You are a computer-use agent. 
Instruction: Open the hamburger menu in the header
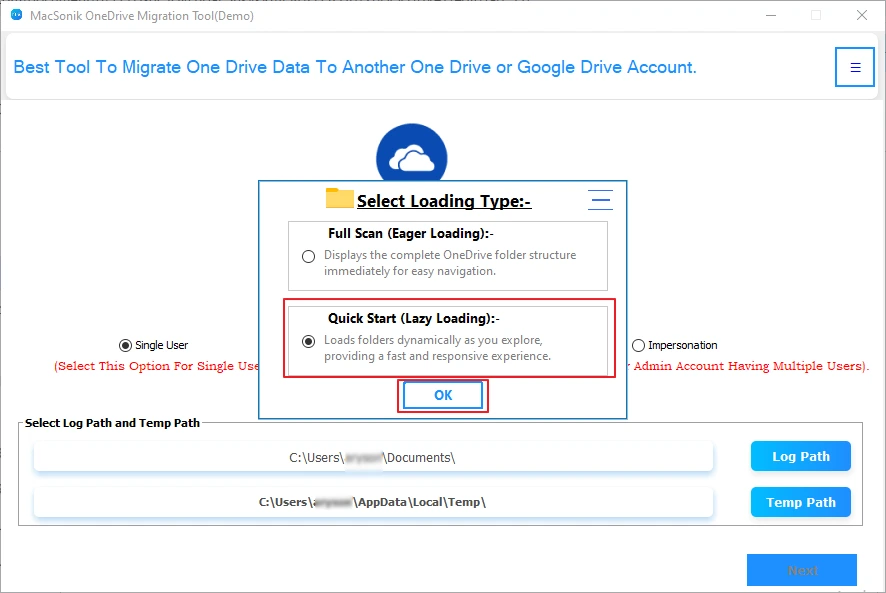point(855,67)
